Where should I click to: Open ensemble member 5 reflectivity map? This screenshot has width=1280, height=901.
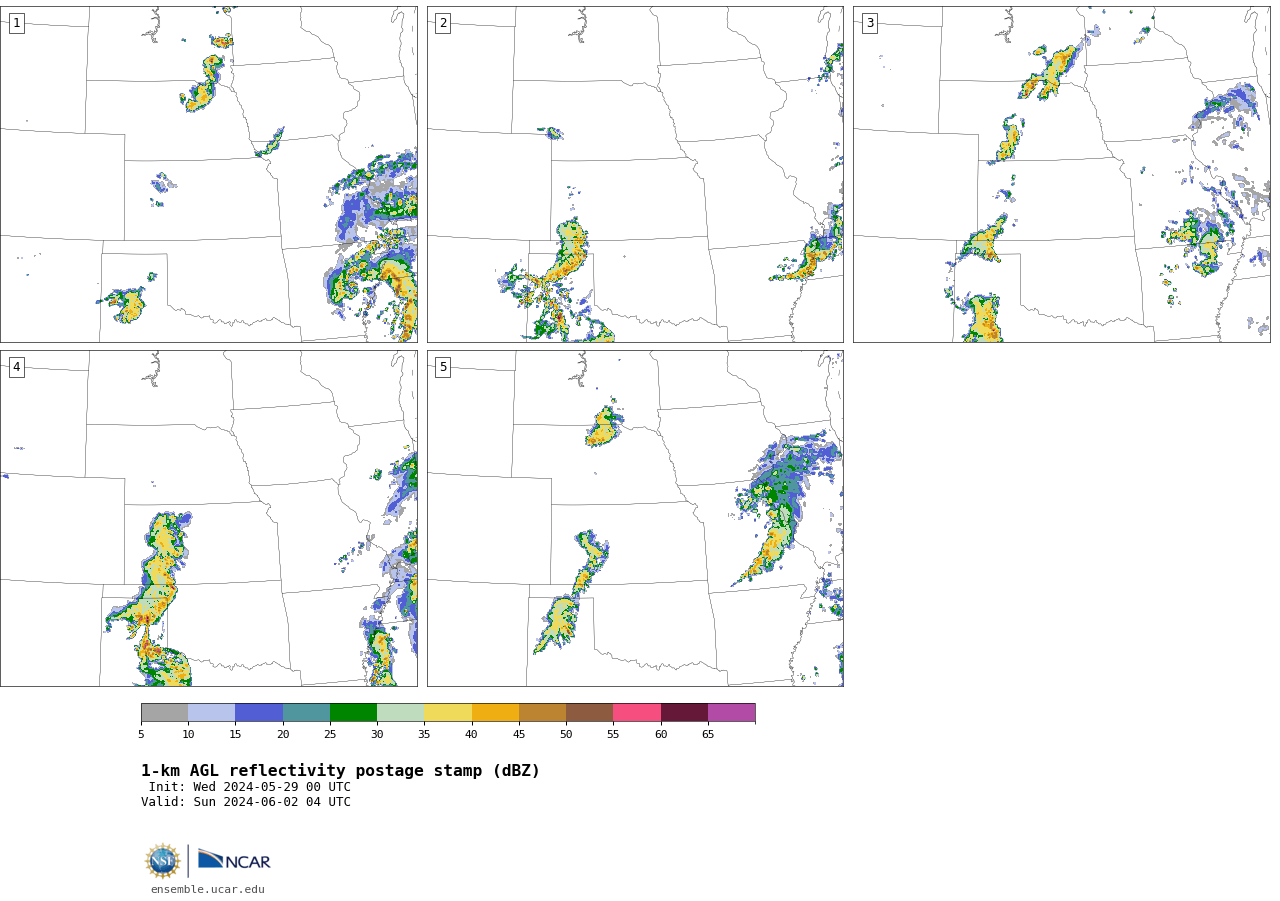[x=635, y=518]
